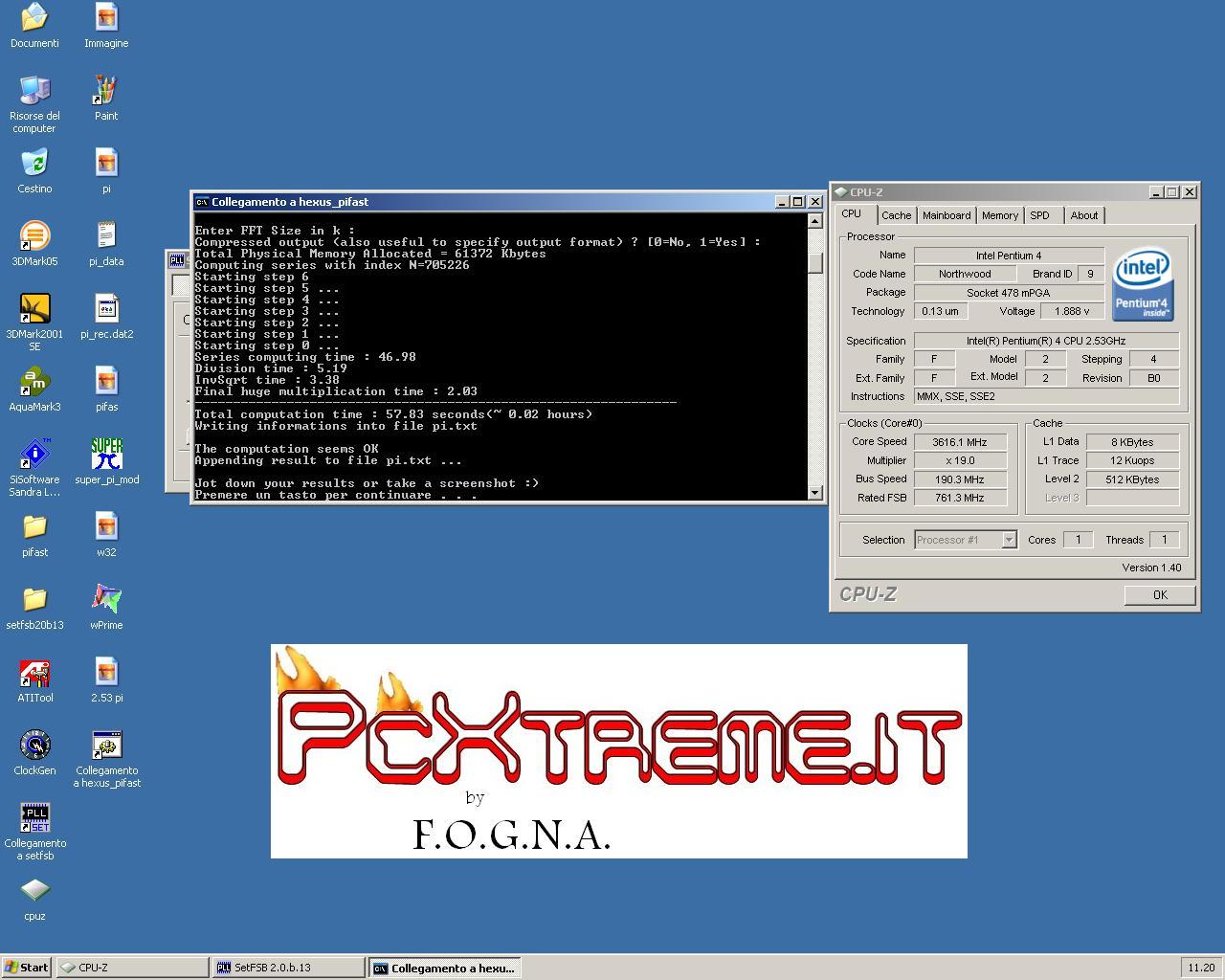This screenshot has height=980, width=1225.
Task: Click the taskbar clock showing 11.20
Action: pyautogui.click(x=1201, y=968)
